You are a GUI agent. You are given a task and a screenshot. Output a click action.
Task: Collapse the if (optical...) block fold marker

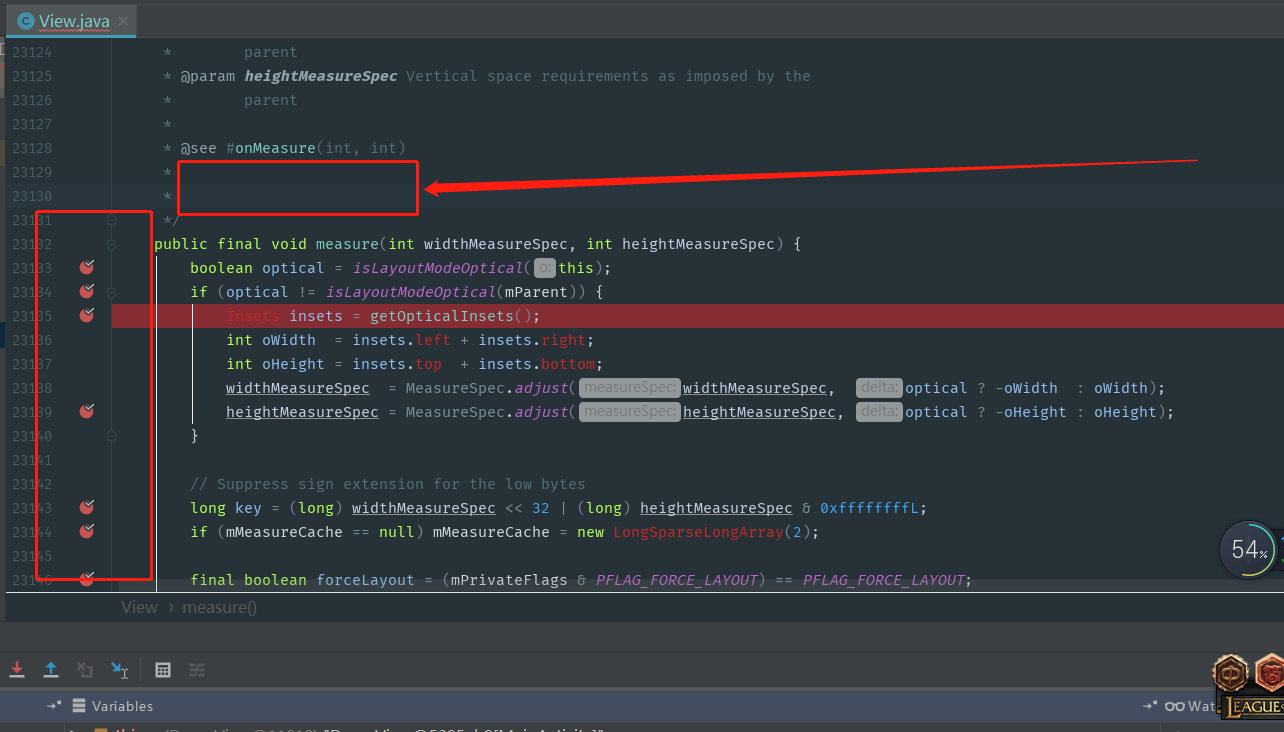tap(111, 292)
